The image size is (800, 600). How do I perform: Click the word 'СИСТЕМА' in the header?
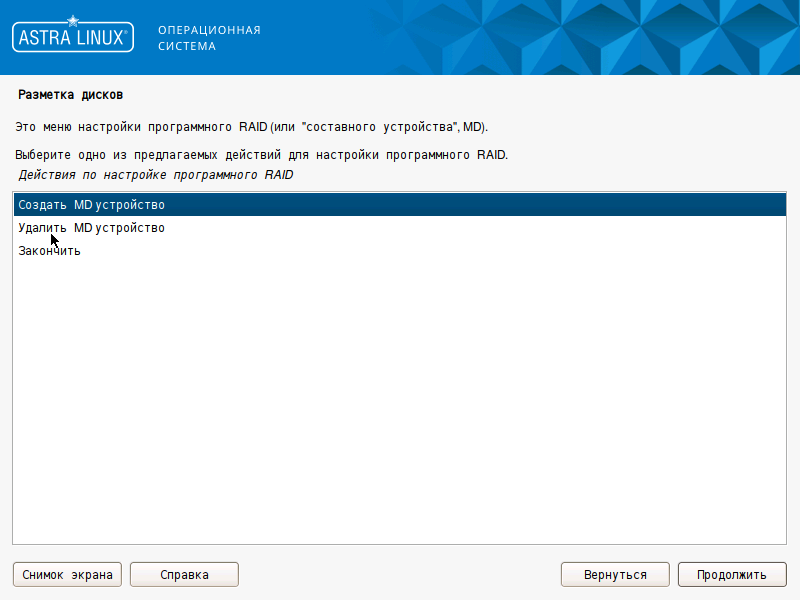point(187,46)
